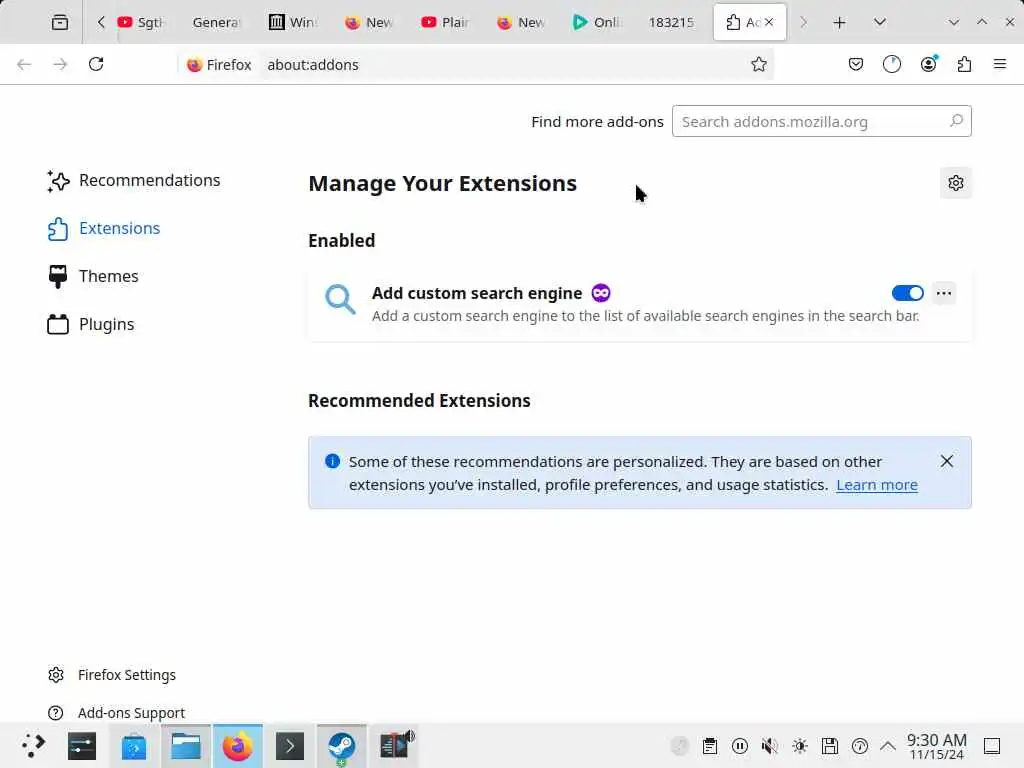The height and width of the screenshot is (768, 1024).
Task: Open the media app with speaker badge
Action: click(x=396, y=746)
